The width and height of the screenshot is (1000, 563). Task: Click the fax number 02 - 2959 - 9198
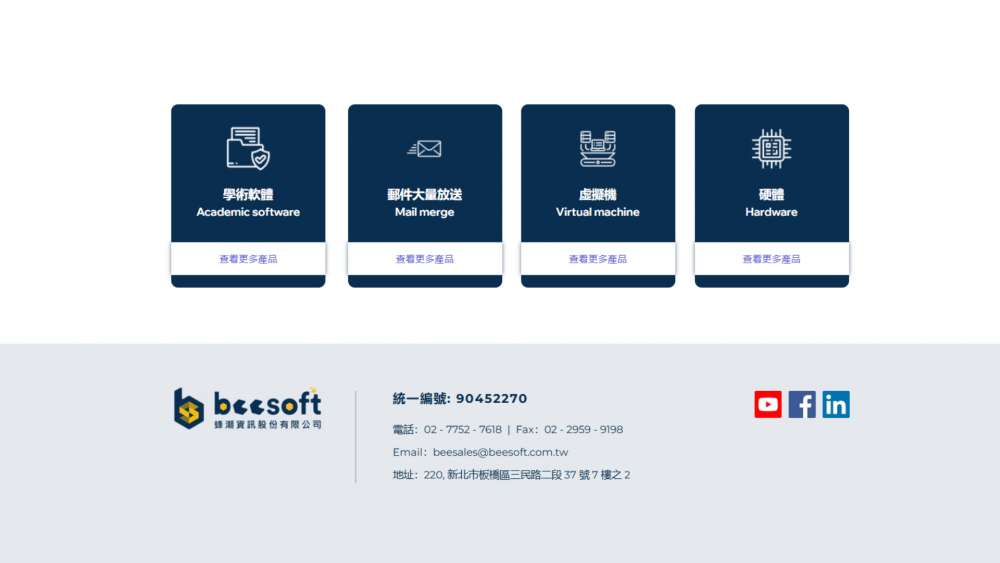coord(583,430)
